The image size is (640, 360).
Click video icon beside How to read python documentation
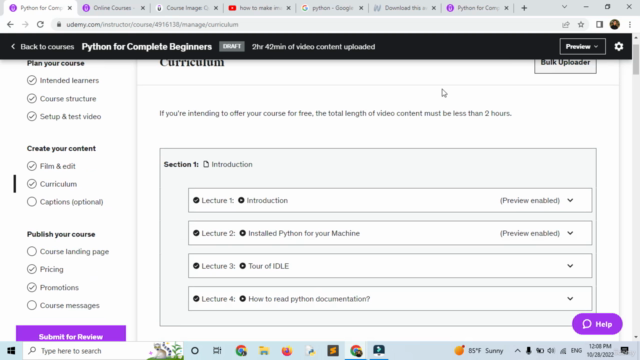[242, 299]
